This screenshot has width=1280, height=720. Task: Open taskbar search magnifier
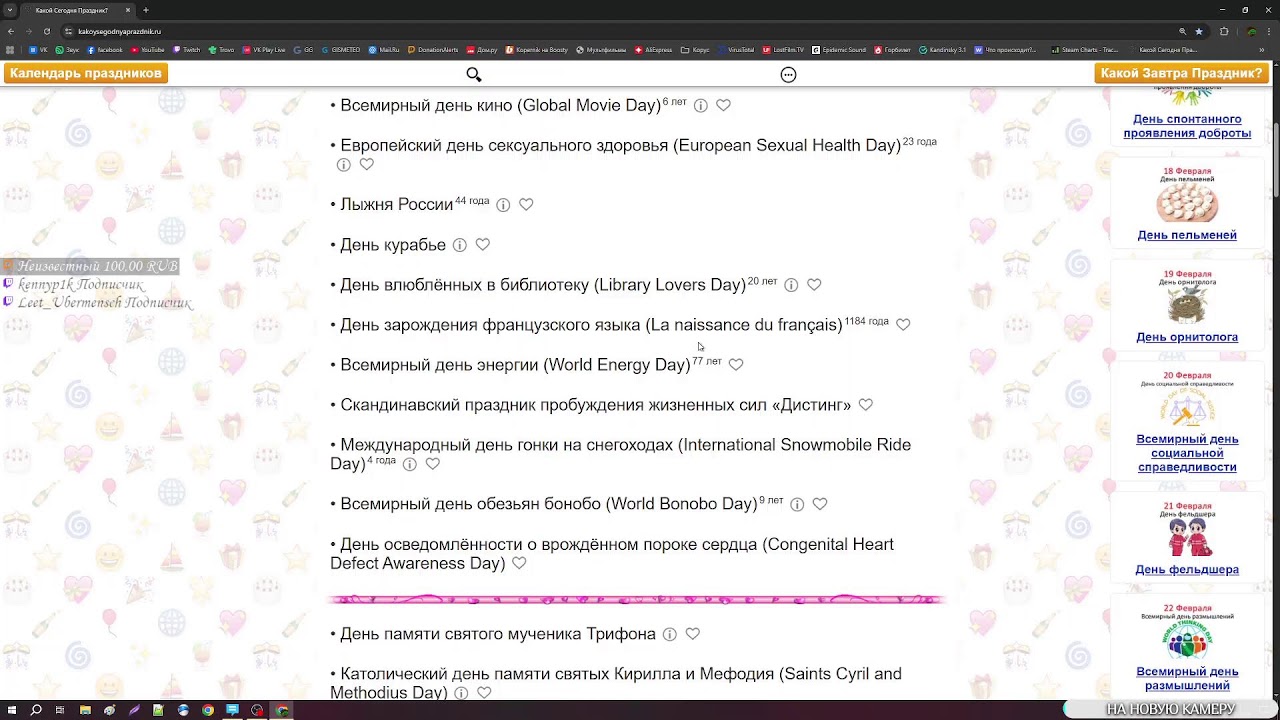tap(36, 710)
